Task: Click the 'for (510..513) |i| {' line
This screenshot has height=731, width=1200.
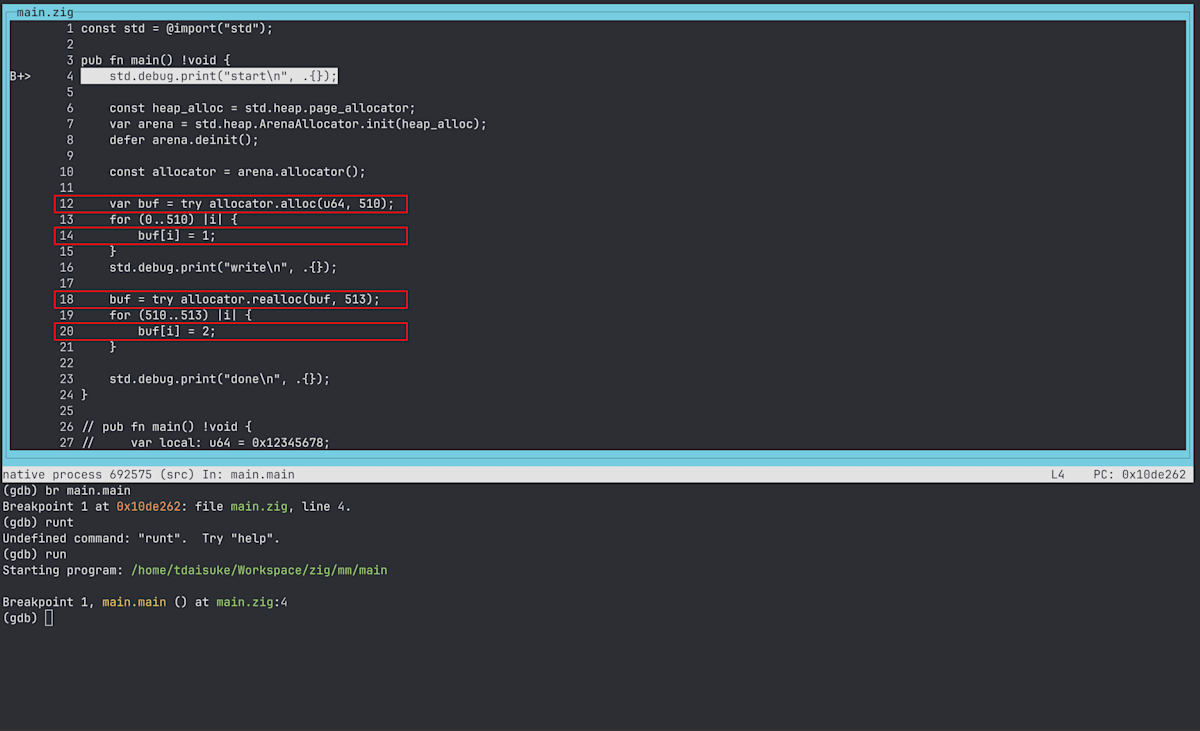Action: tap(180, 315)
